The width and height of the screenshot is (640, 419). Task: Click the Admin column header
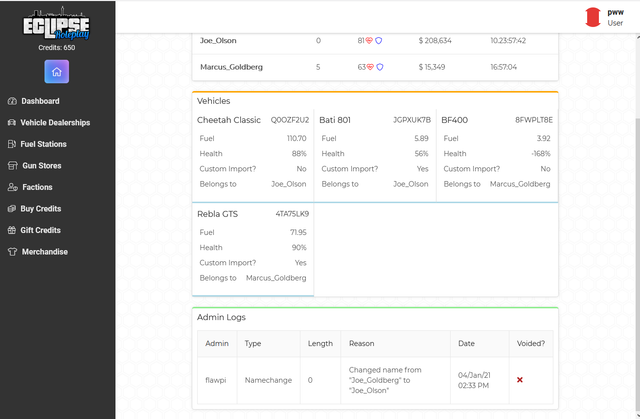click(x=217, y=344)
